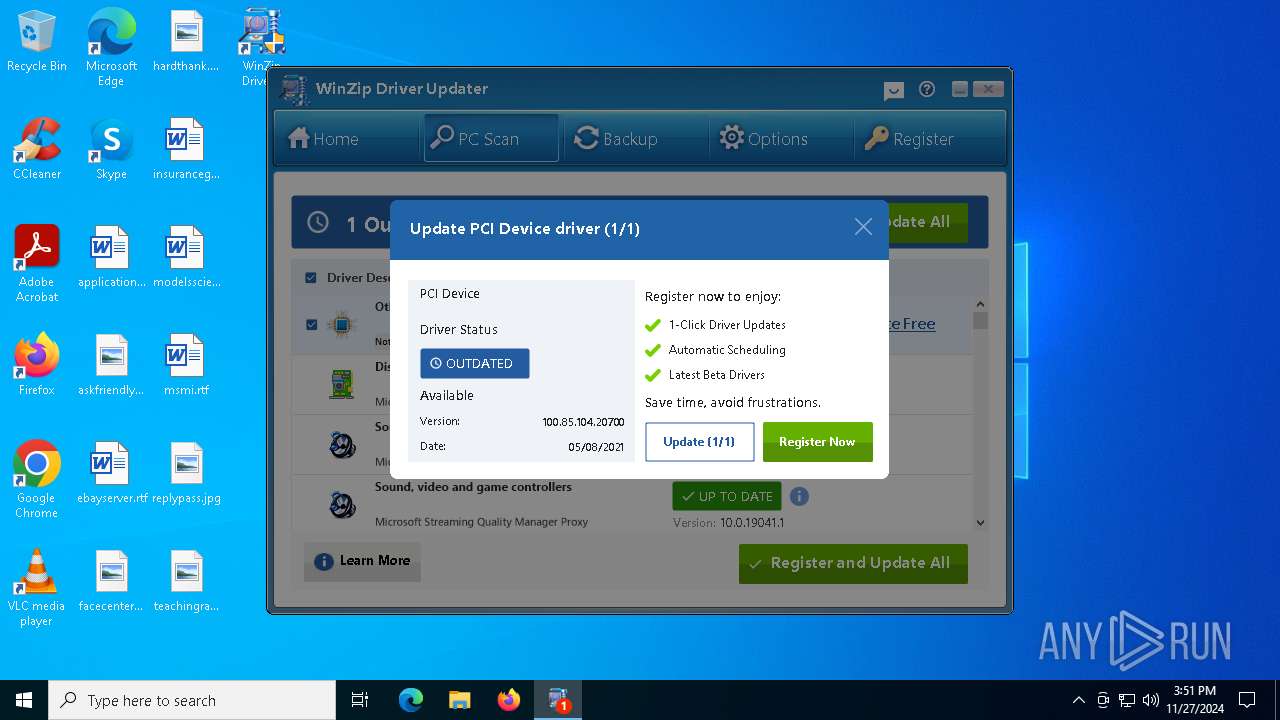Screen dimensions: 1280x720
Task: Open the modelsscie document on desktop
Action: click(186, 257)
